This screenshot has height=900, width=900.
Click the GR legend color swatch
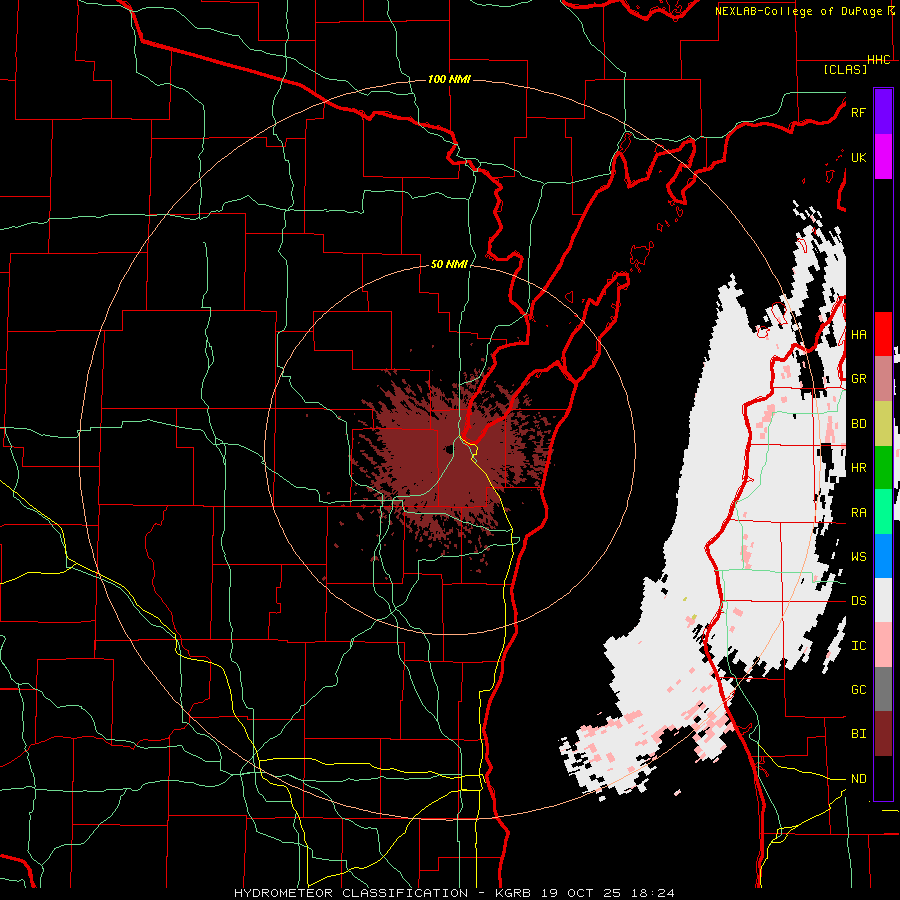[x=883, y=379]
